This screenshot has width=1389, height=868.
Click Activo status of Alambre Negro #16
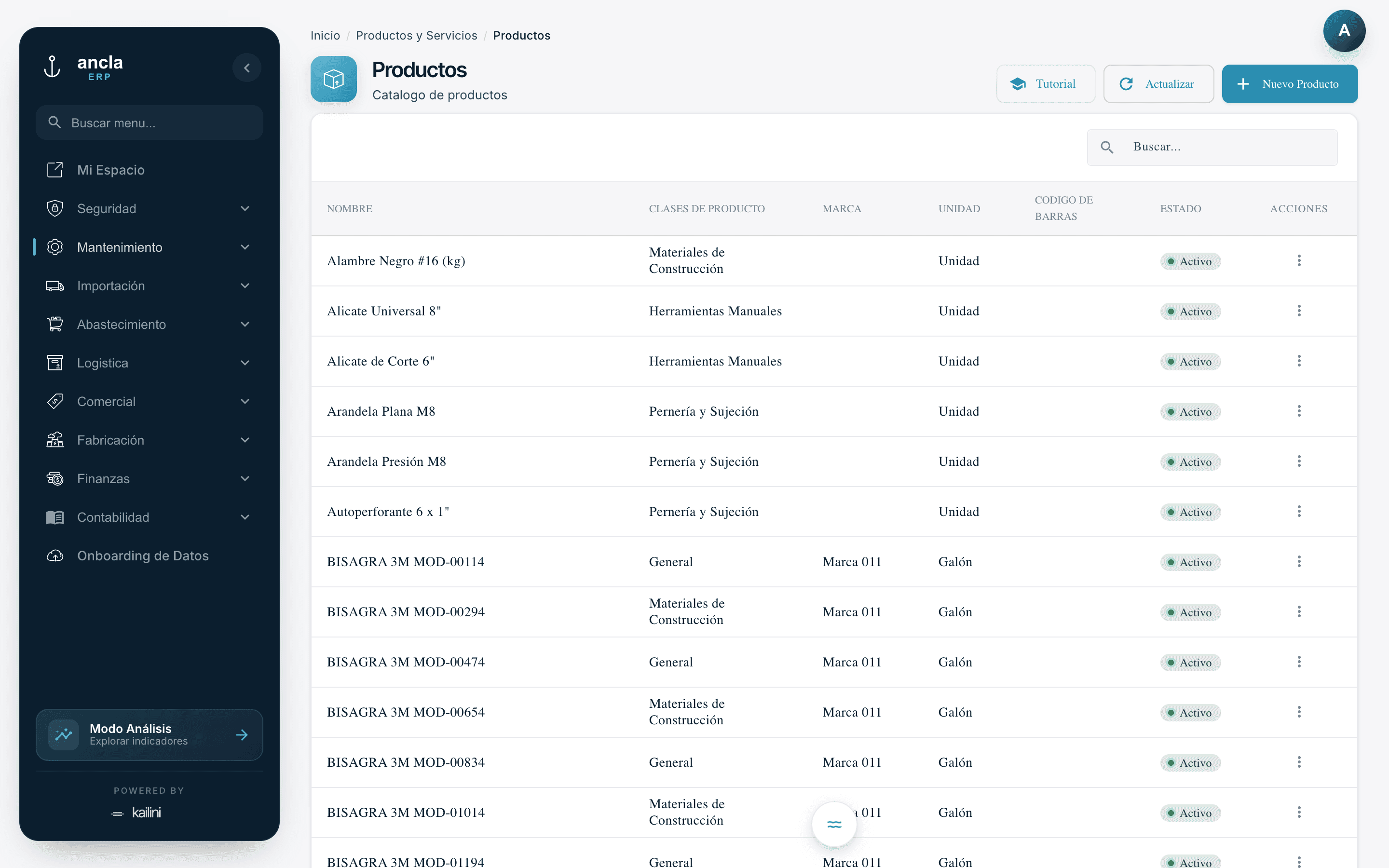click(1190, 261)
